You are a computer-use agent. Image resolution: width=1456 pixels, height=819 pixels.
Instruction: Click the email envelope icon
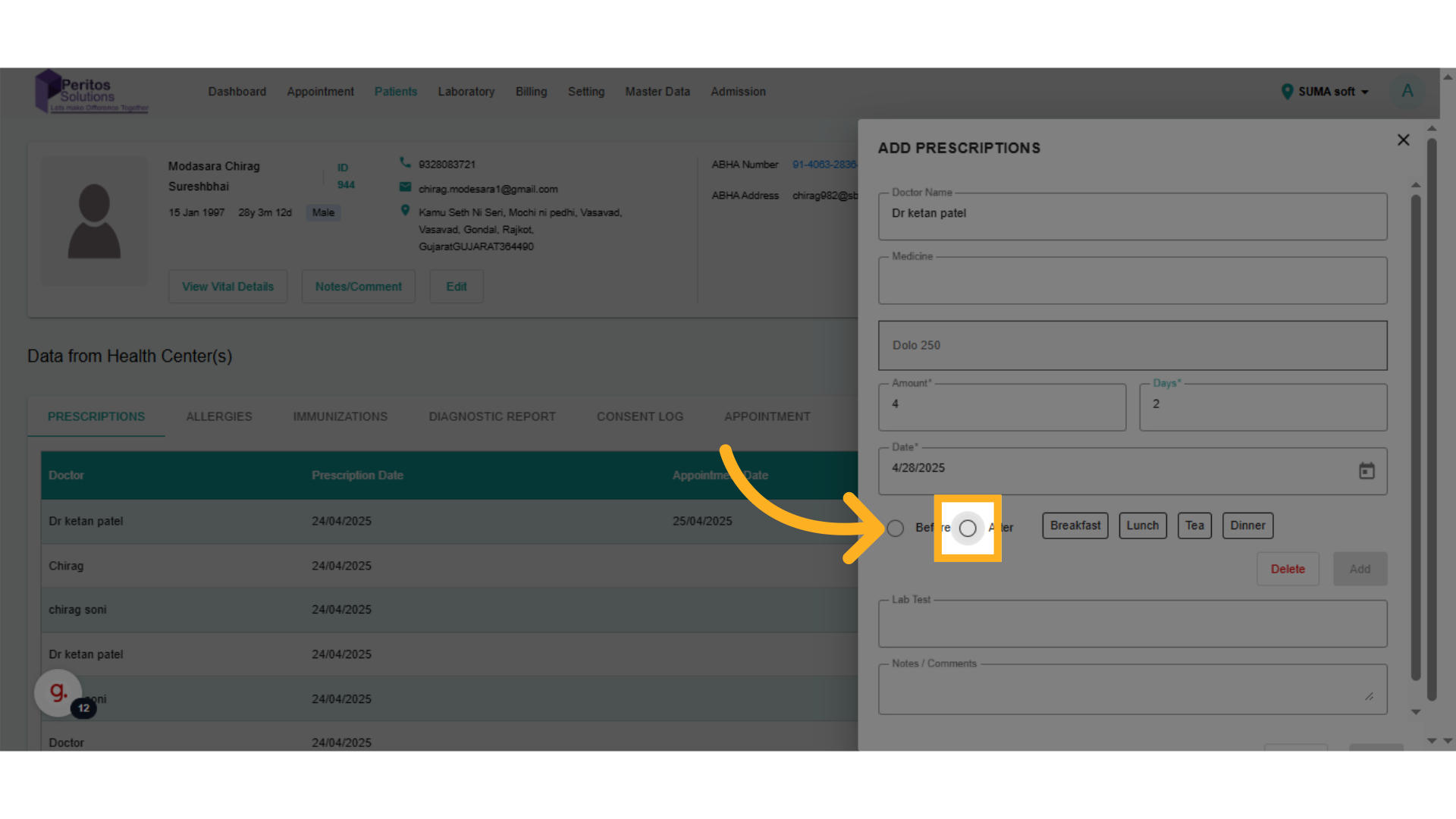point(405,187)
